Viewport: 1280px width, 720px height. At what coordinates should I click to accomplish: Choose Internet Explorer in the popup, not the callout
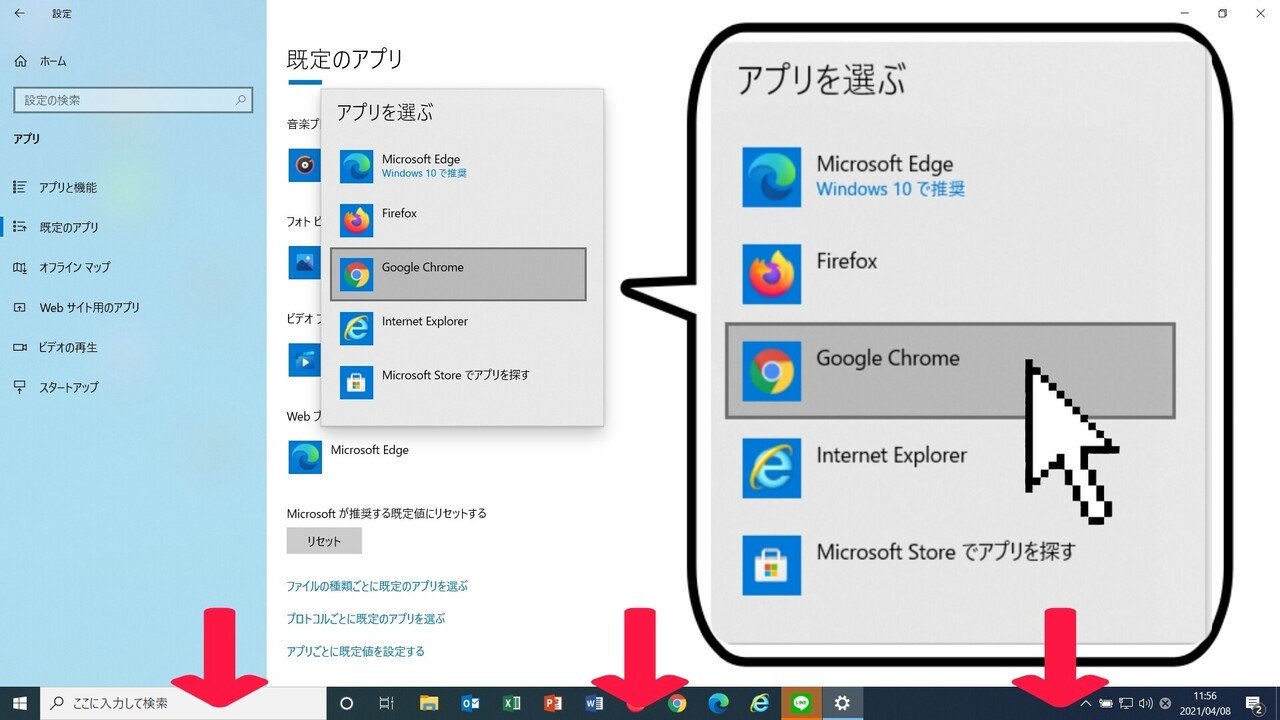point(458,328)
